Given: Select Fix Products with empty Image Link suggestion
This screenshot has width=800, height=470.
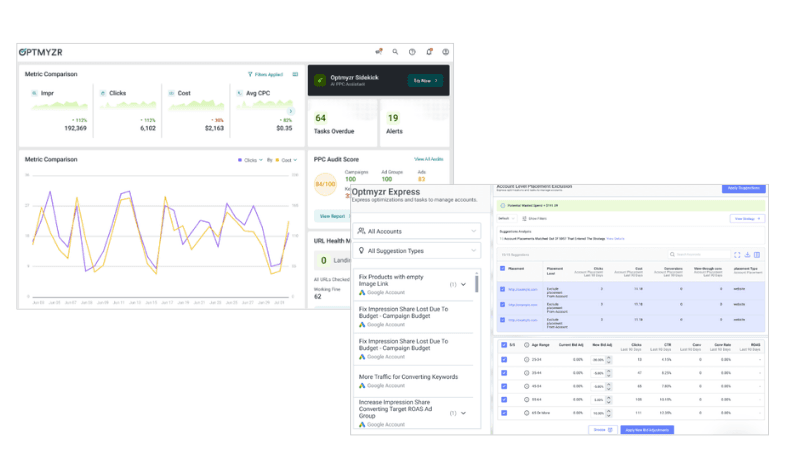Looking at the screenshot, I should coord(414,284).
